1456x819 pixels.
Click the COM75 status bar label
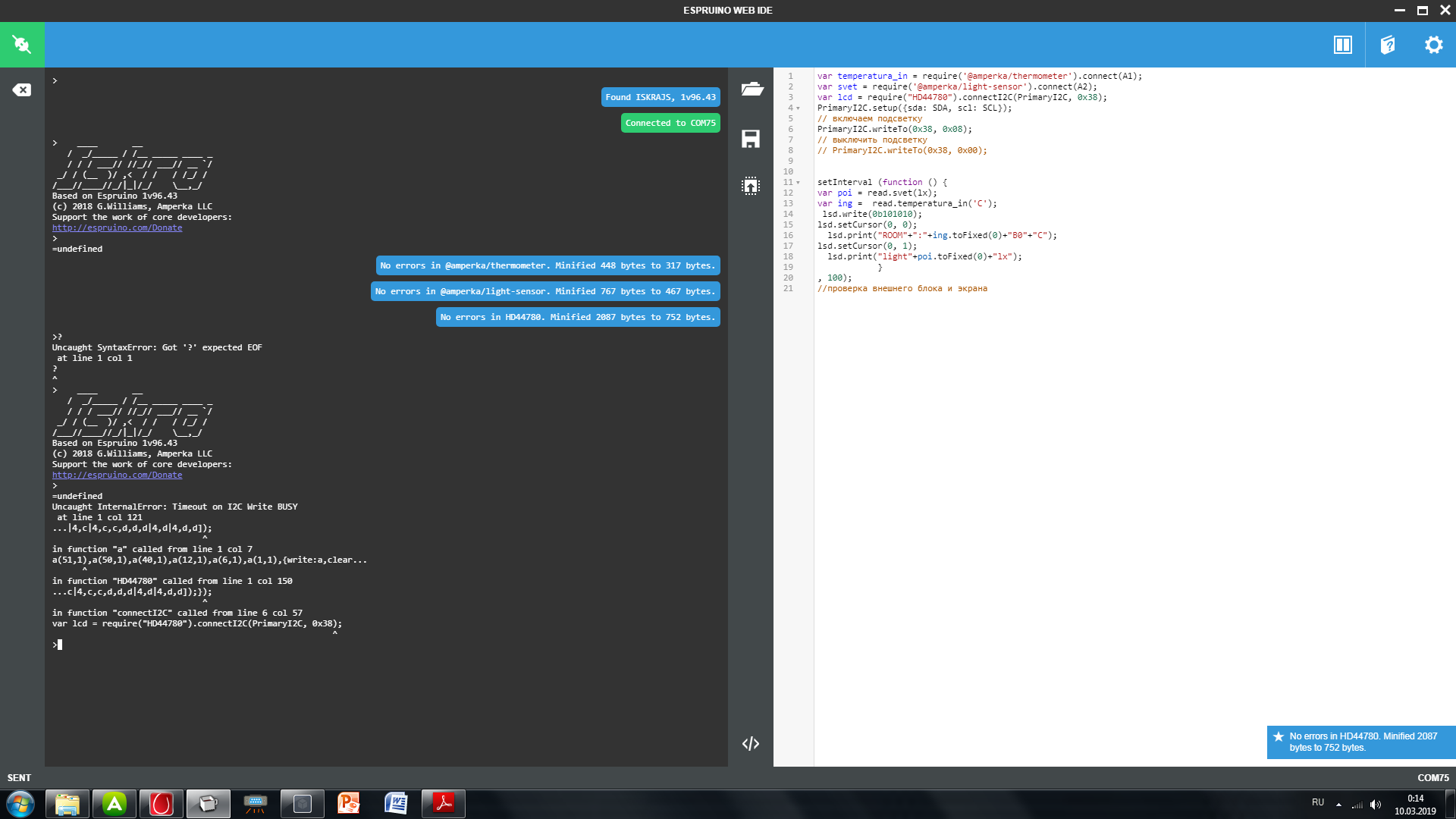coord(1432,778)
